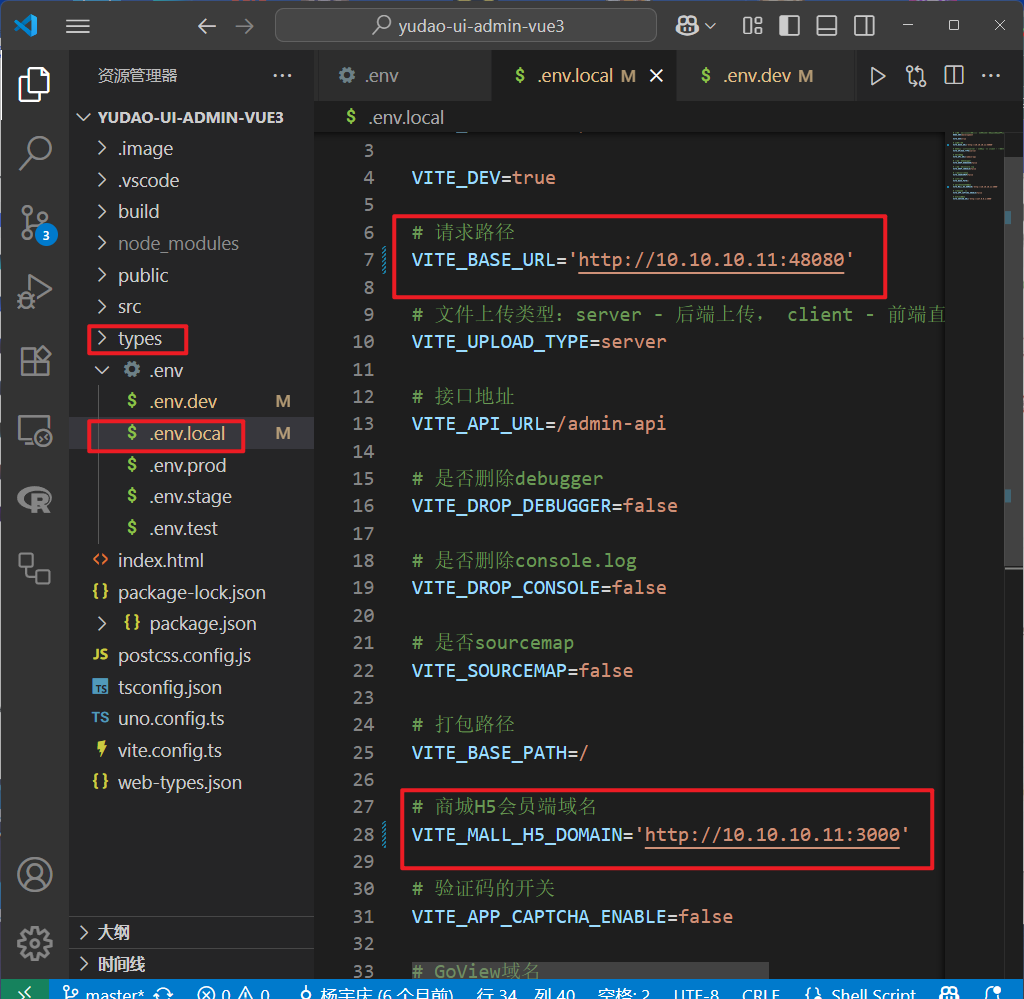
Task: Open the Search view in activity bar
Action: pyautogui.click(x=35, y=153)
